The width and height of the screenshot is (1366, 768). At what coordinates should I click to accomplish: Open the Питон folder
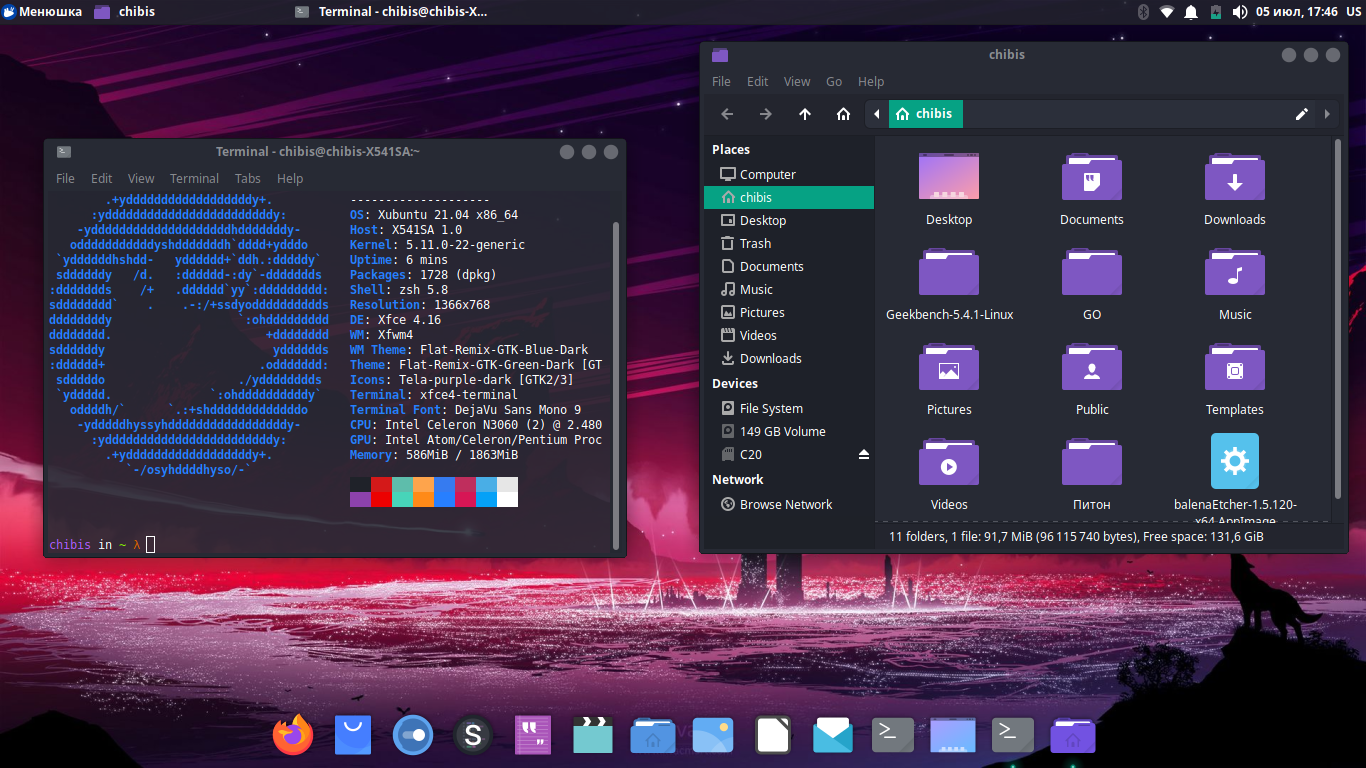(x=1092, y=463)
